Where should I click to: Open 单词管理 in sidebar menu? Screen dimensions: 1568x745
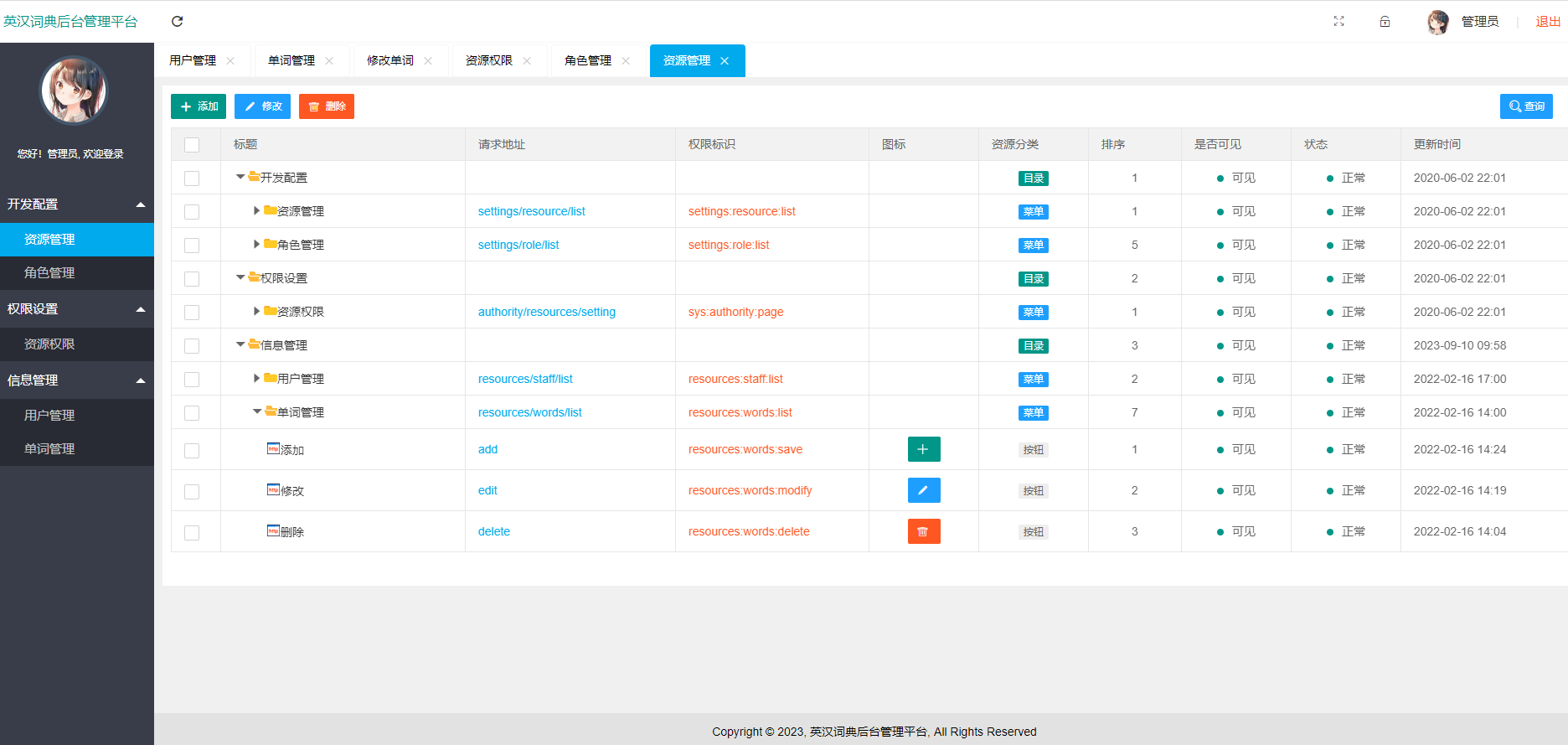pyautogui.click(x=77, y=449)
